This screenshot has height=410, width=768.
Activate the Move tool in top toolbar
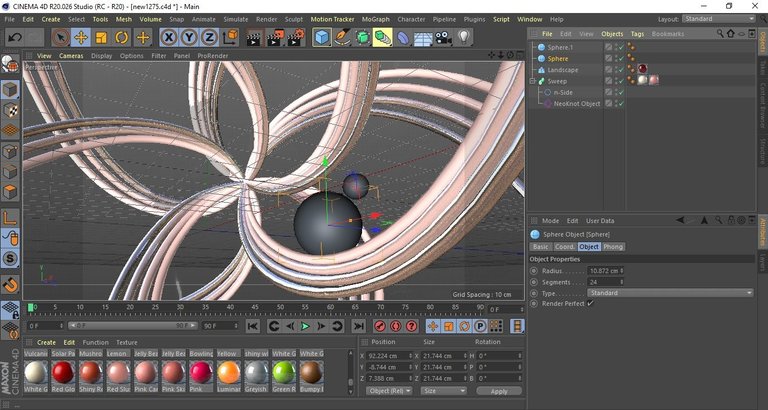(x=81, y=38)
